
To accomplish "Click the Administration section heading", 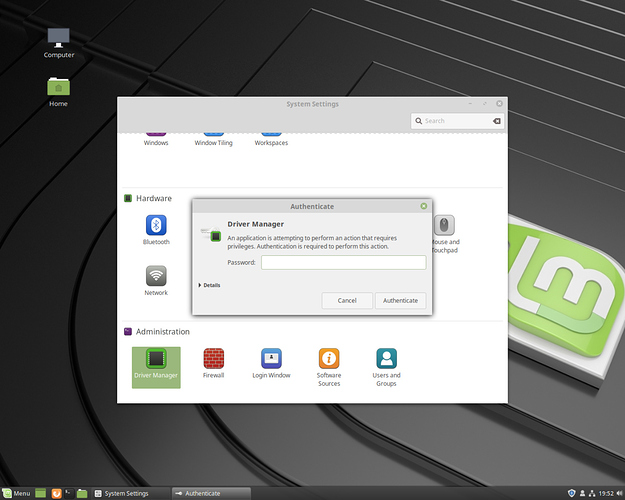I will pos(163,332).
